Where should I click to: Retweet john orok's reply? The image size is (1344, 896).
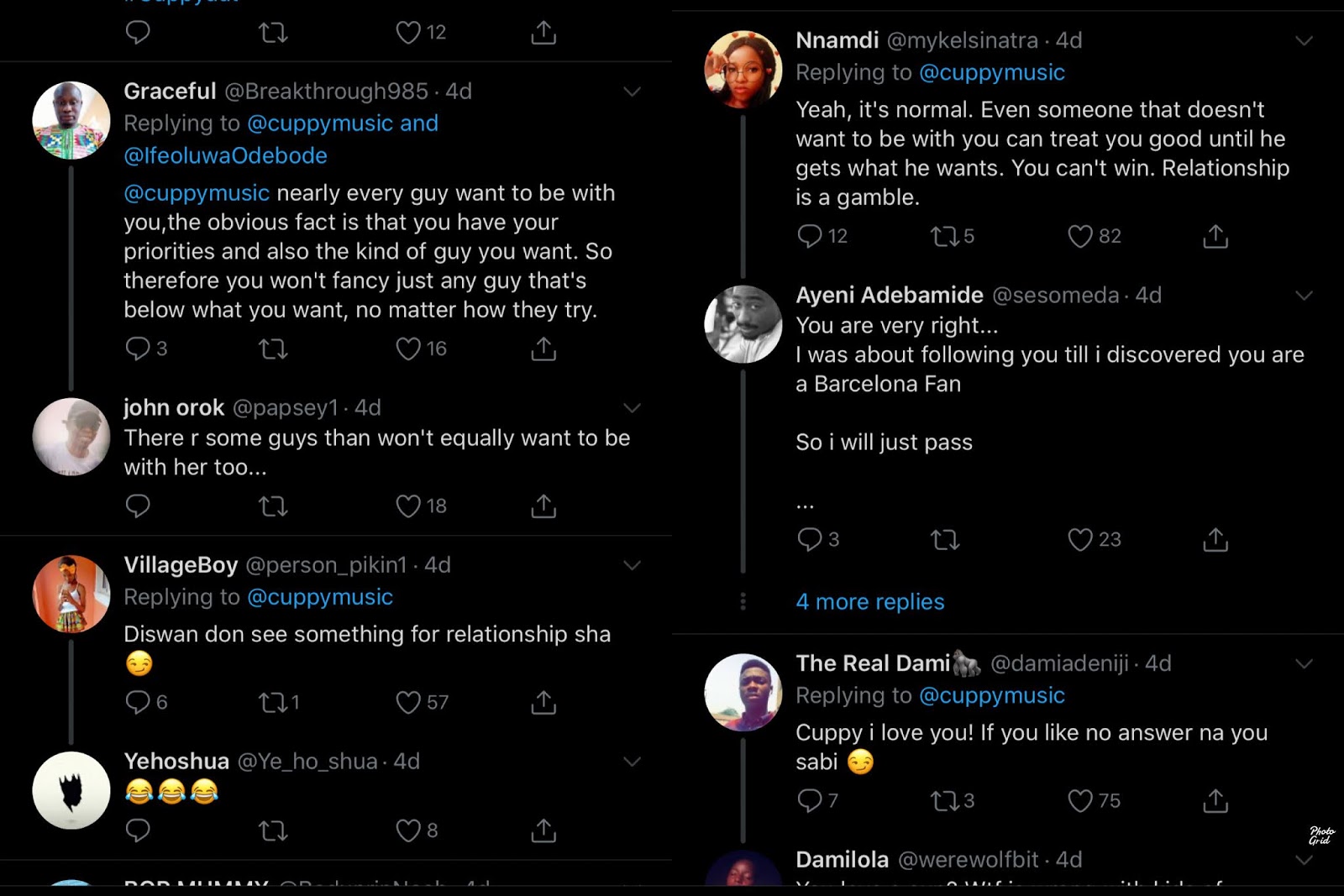[273, 506]
